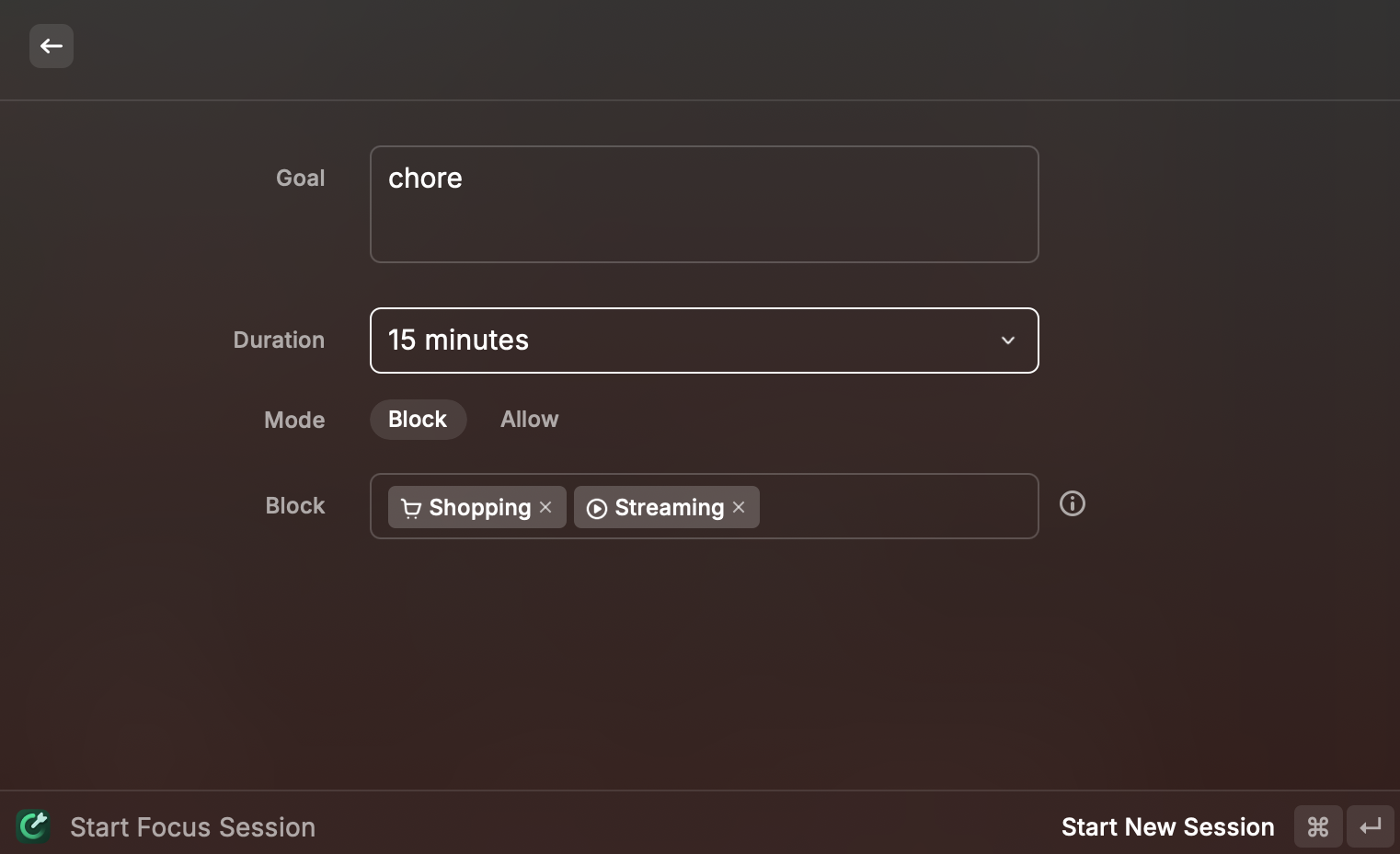Image resolution: width=1400 pixels, height=854 pixels.
Task: Select Block mode
Action: click(418, 420)
